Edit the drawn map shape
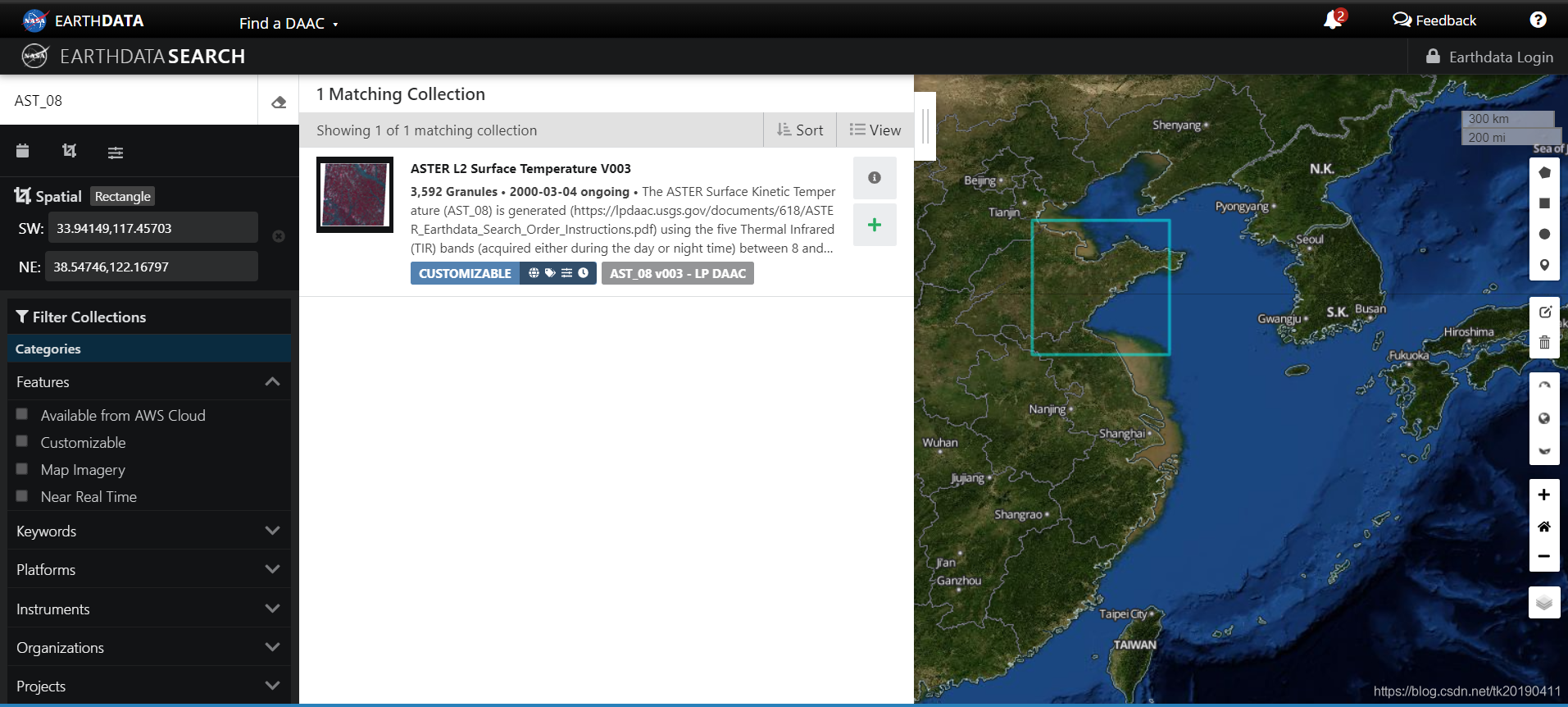 [1544, 312]
